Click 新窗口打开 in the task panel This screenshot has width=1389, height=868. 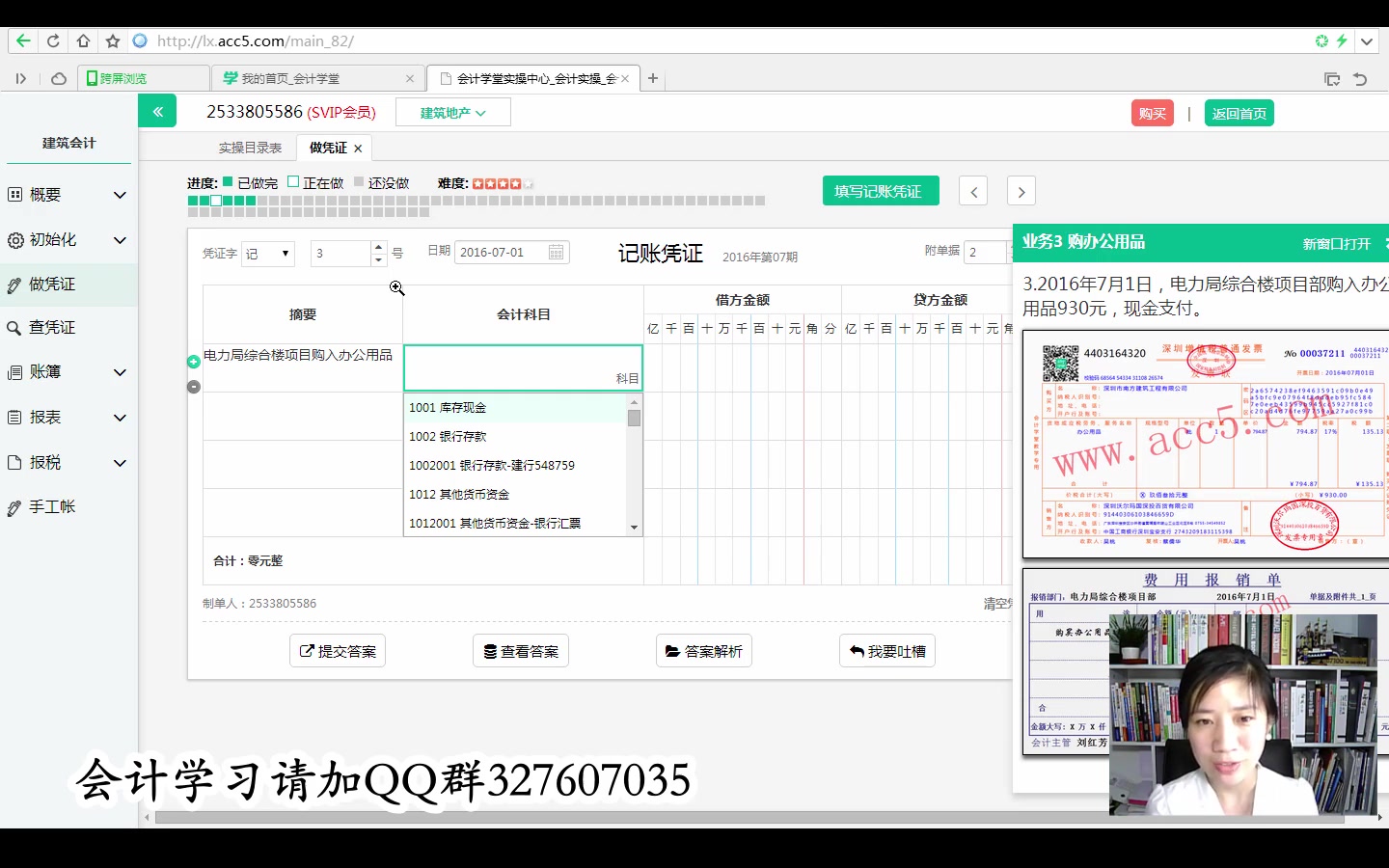[1337, 244]
